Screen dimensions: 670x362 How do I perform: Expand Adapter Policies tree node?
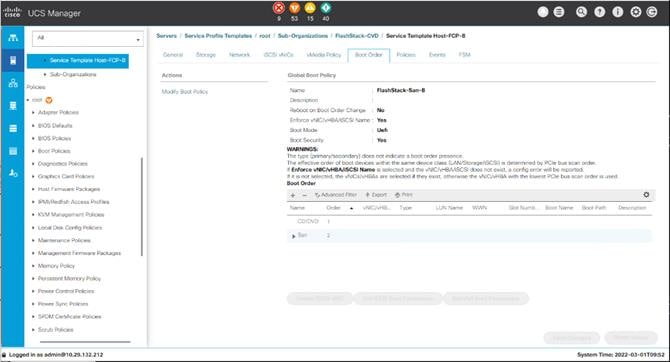tap(33, 112)
